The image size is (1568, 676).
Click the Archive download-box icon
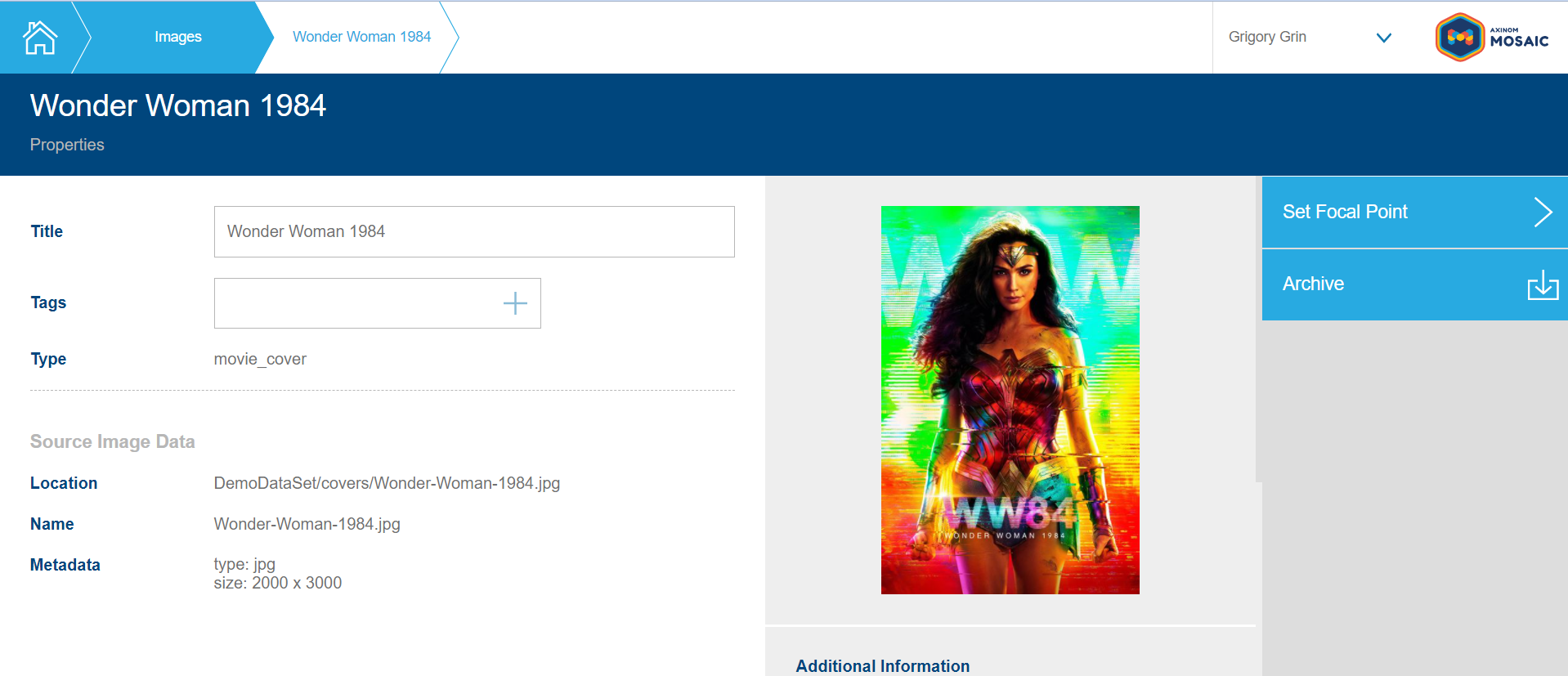click(x=1542, y=284)
